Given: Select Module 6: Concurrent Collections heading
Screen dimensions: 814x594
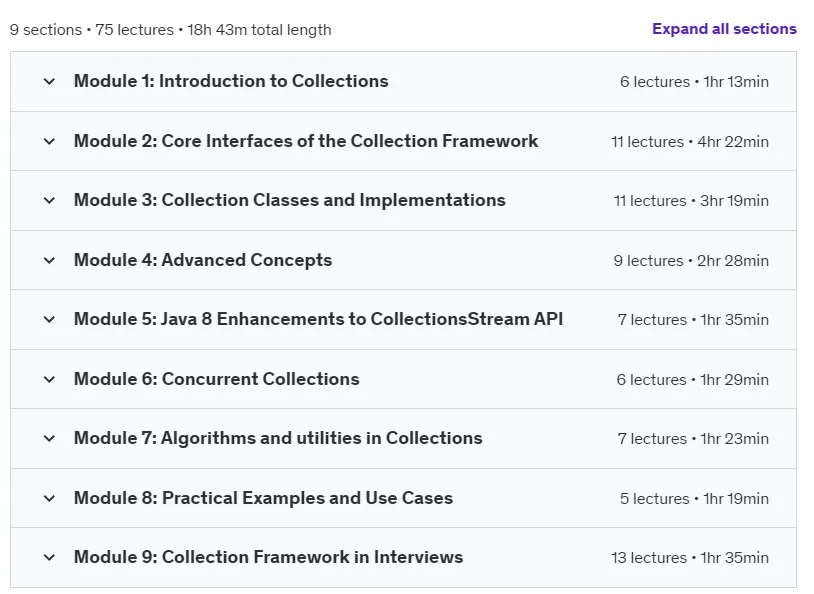Looking at the screenshot, I should pos(216,379).
